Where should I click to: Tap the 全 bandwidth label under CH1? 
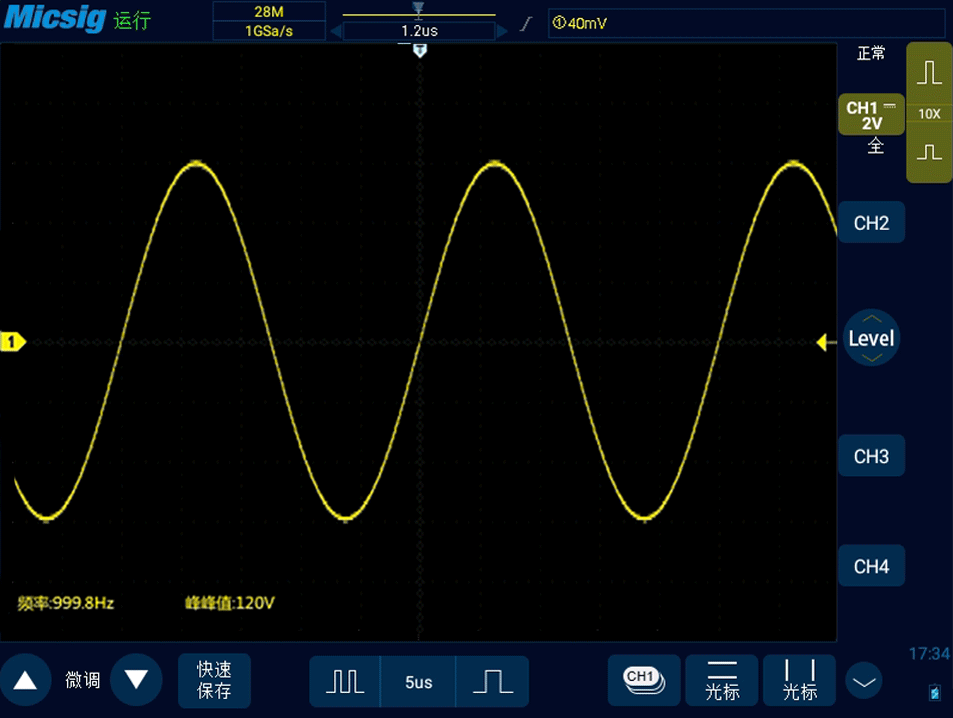[875, 146]
